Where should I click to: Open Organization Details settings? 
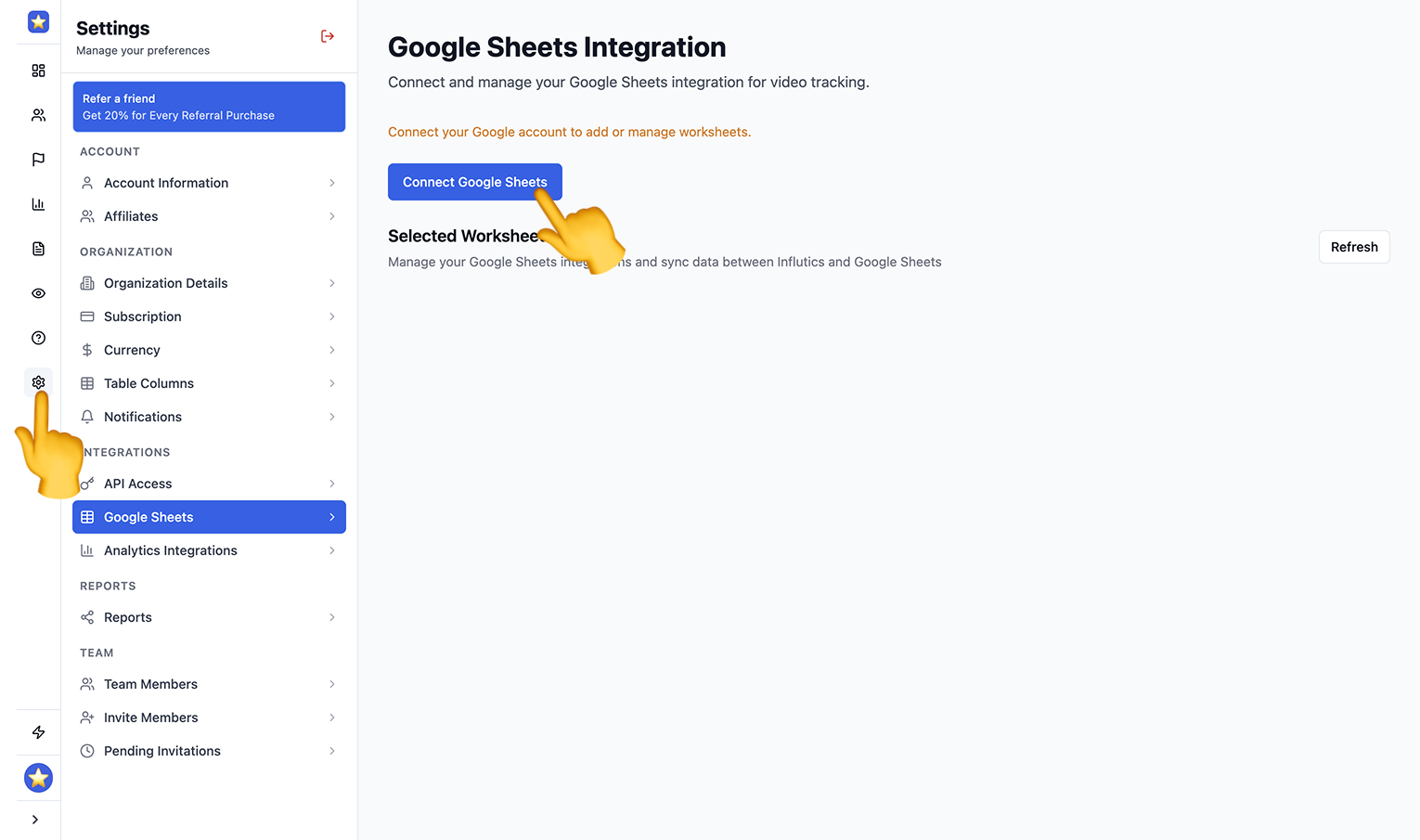209,283
